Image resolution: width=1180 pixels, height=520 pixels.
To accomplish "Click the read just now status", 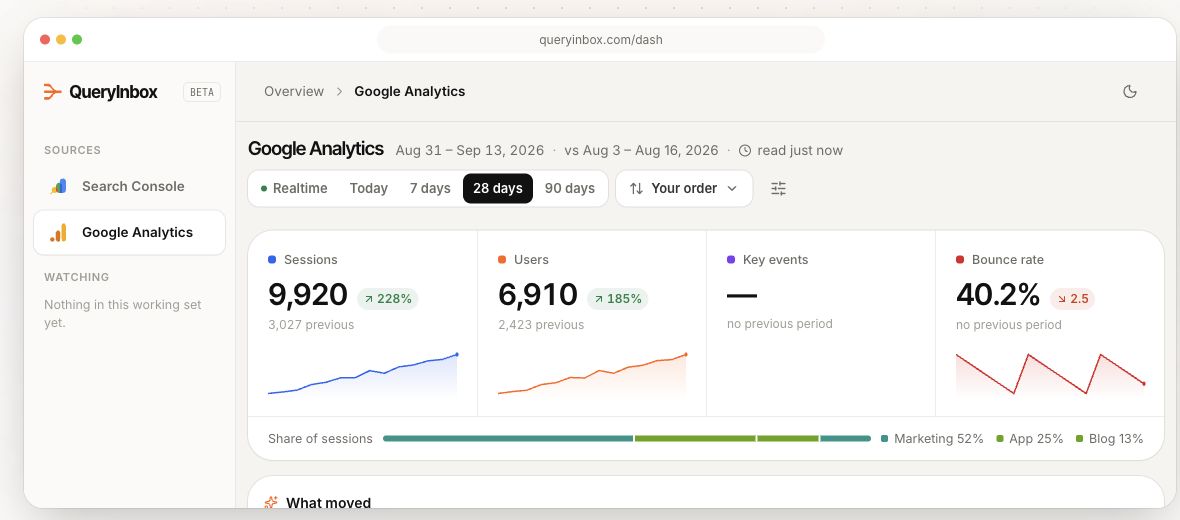I will click(800, 151).
